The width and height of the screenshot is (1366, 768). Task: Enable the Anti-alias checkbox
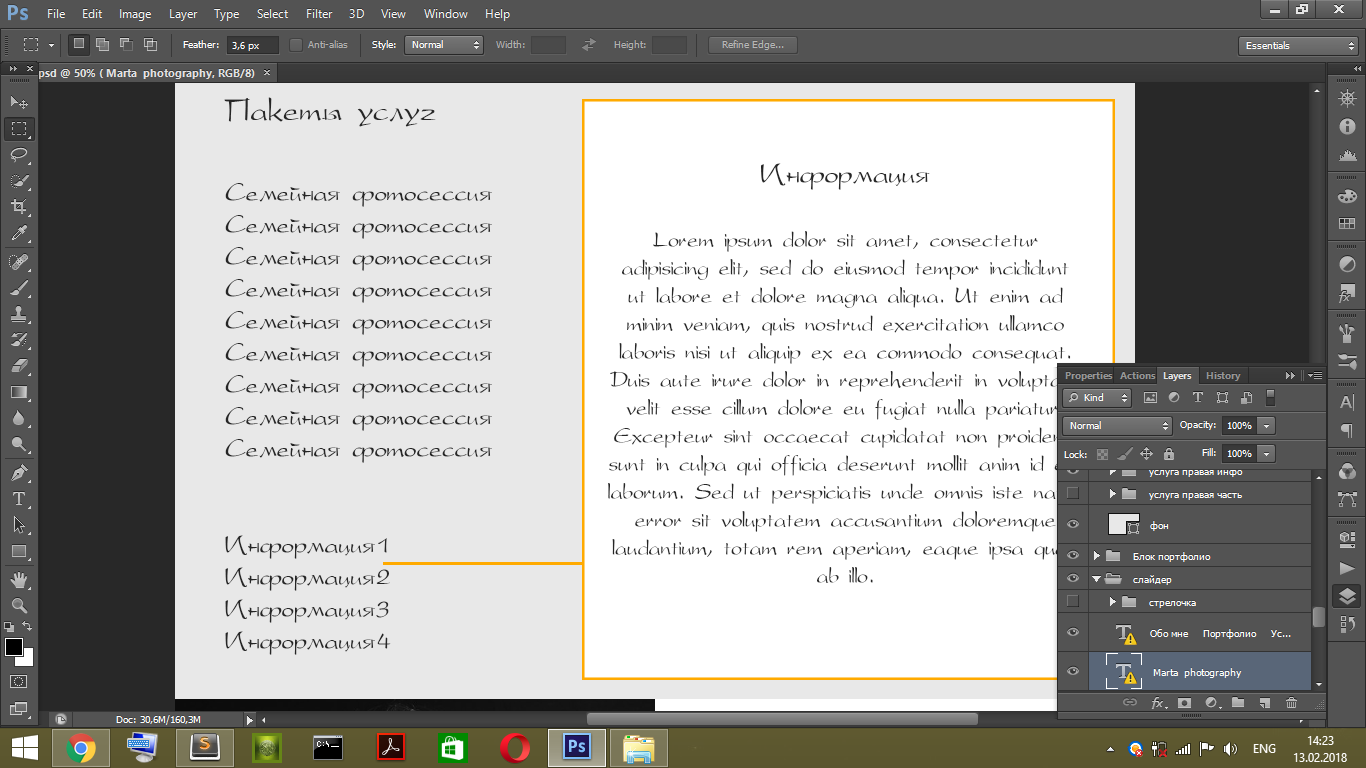click(296, 45)
